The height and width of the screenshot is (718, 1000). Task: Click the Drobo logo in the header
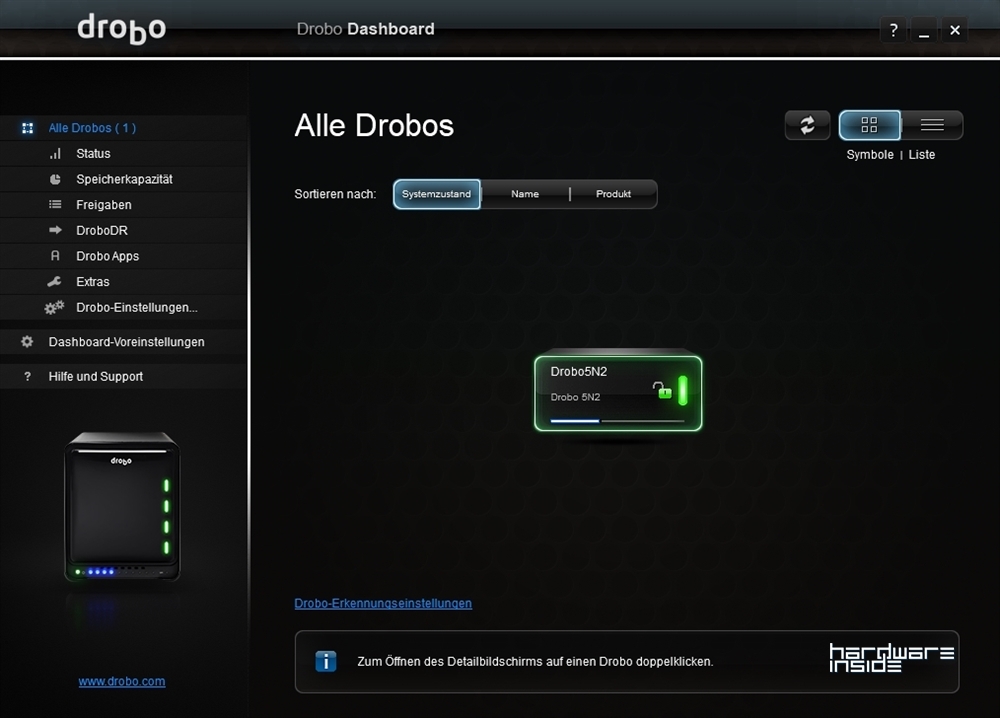pos(121,29)
